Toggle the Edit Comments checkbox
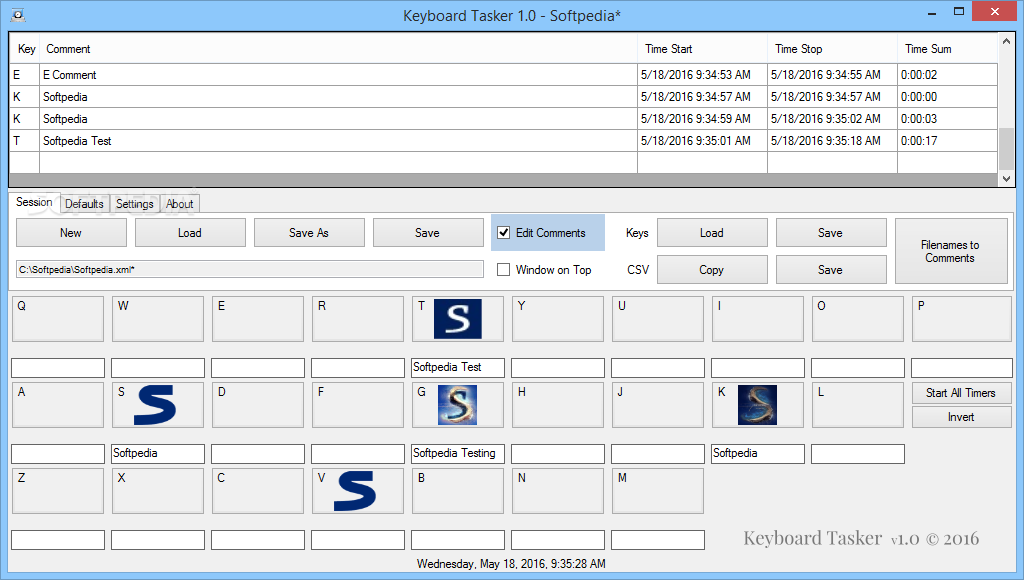Screen dimensions: 1024x580 pyautogui.click(x=504, y=233)
